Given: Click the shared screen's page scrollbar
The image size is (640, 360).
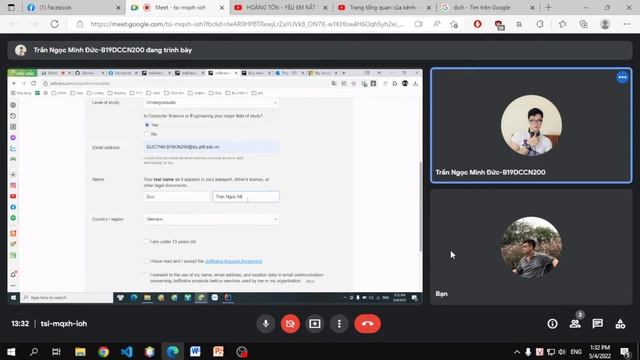Looking at the screenshot, I should pos(420,207).
